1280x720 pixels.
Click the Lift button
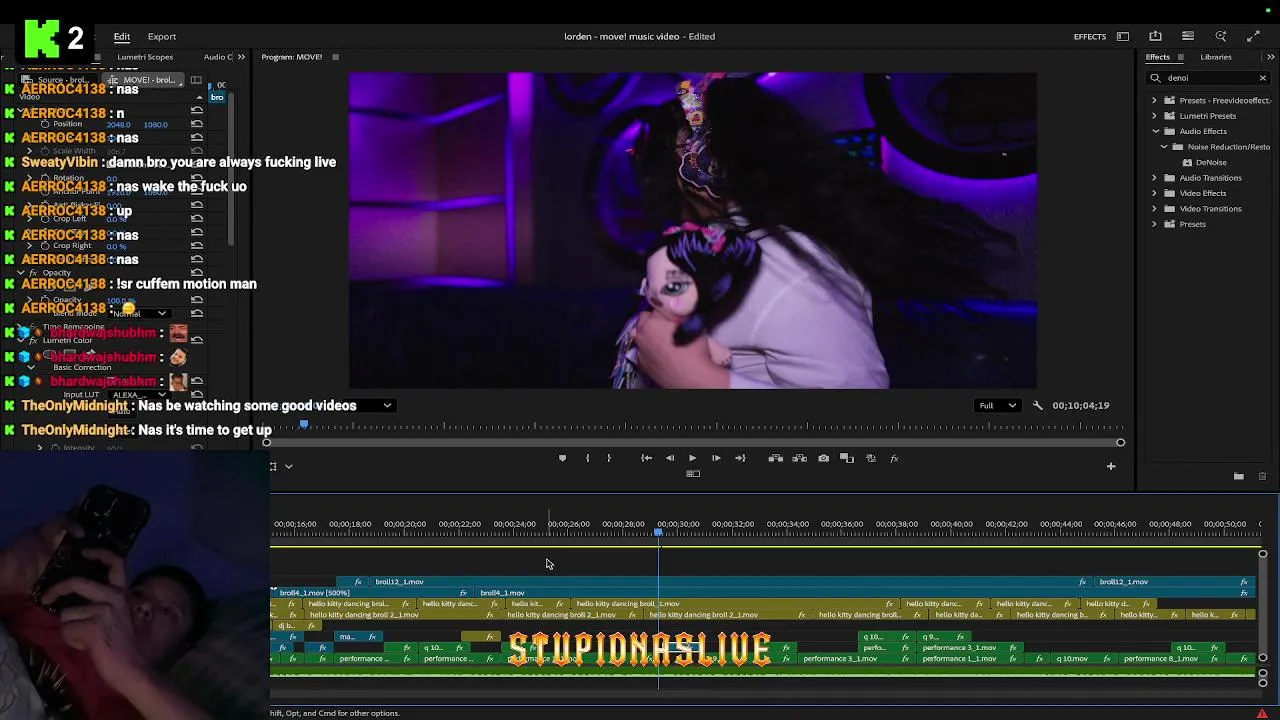tap(775, 458)
